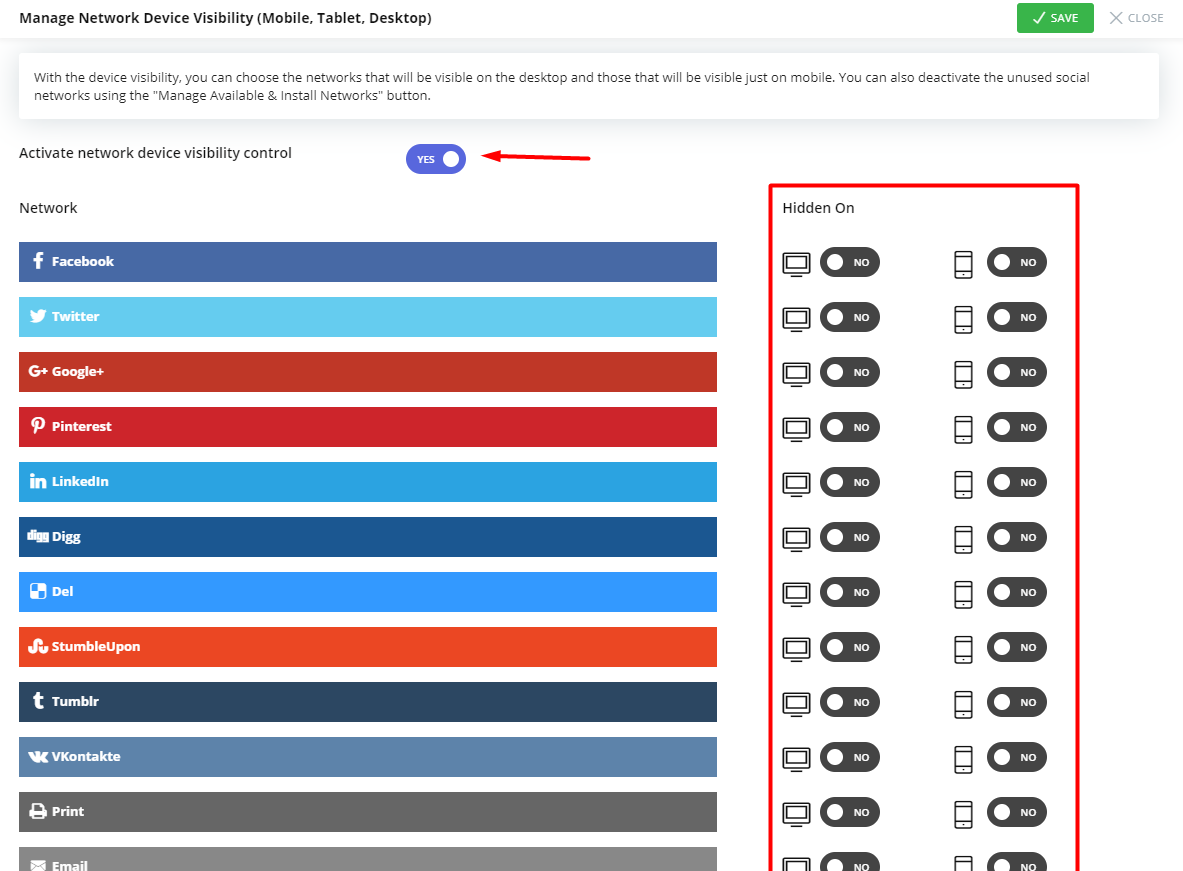Click the LinkedIn logo icon
Viewport: 1183px width, 871px height.
click(38, 482)
